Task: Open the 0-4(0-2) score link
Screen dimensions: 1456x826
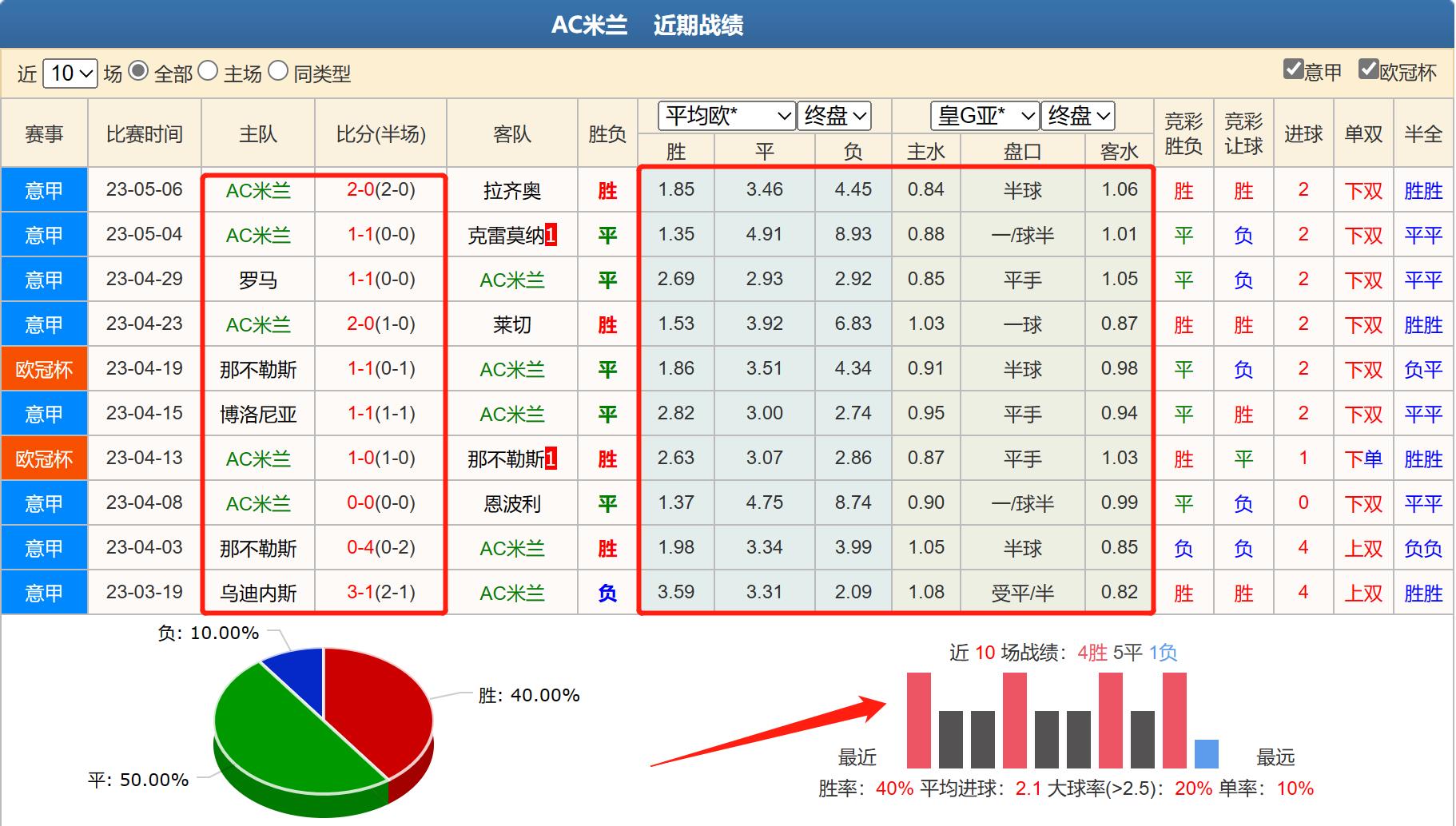Action: [381, 547]
